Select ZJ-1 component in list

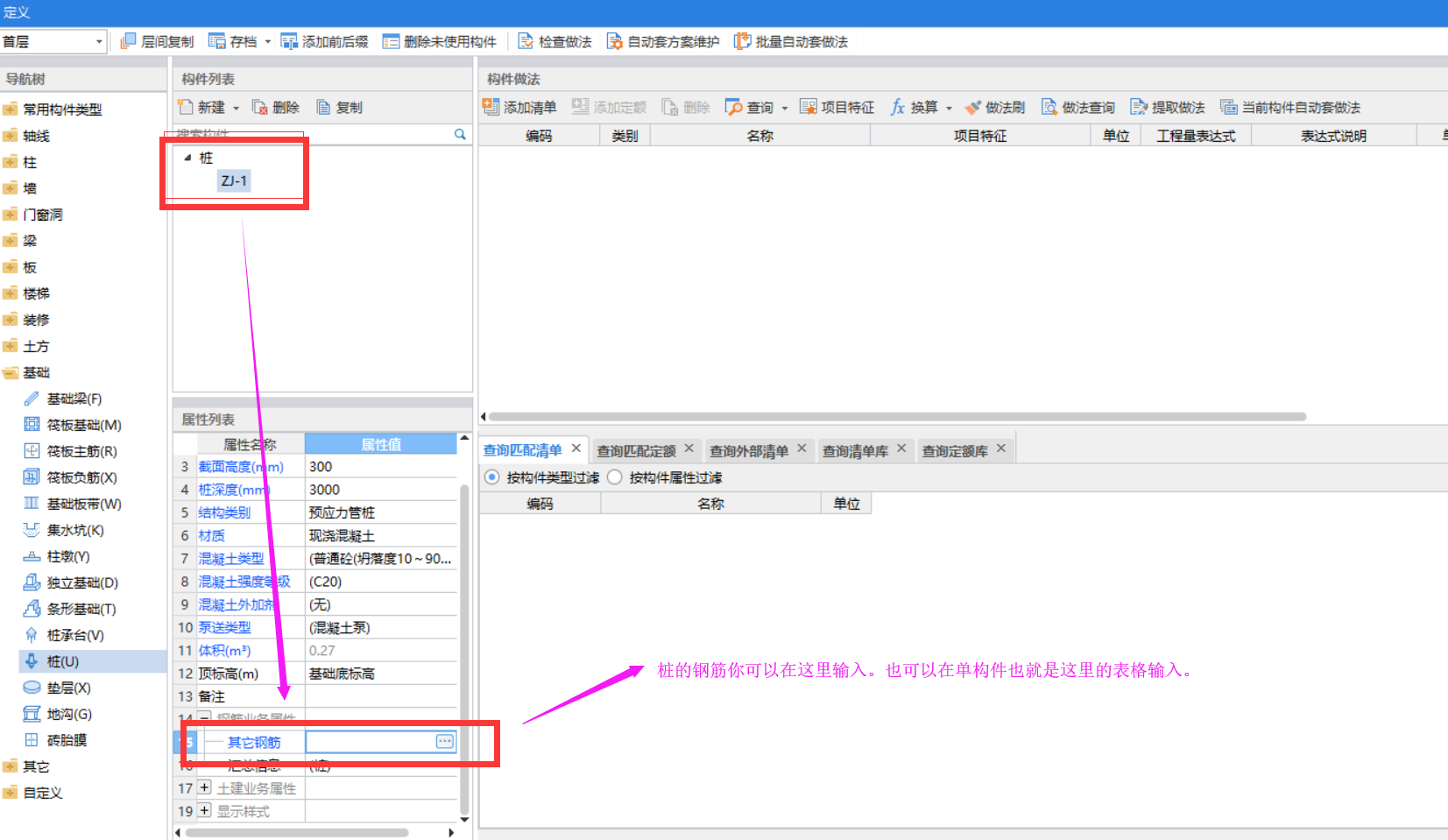(x=234, y=180)
